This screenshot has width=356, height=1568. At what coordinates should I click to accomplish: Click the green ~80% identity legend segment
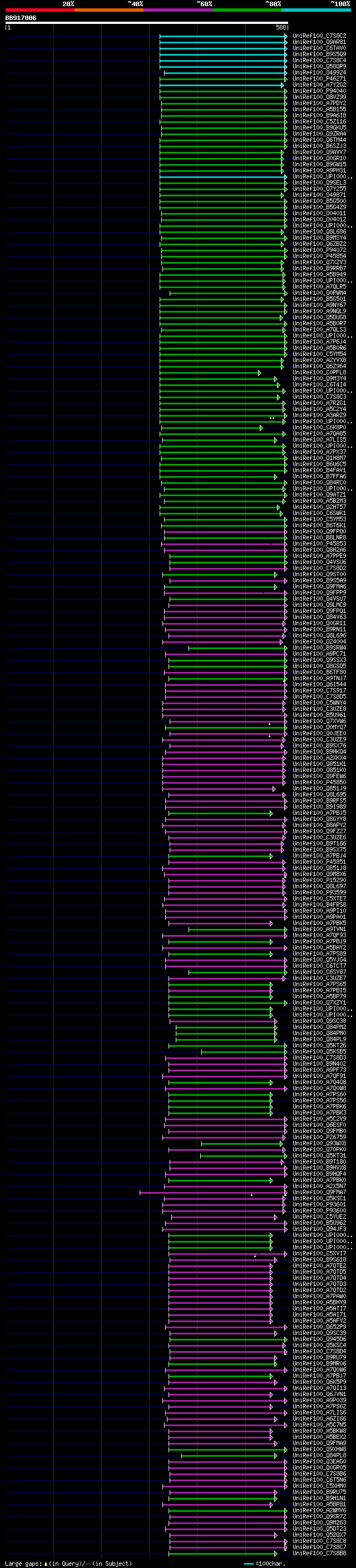(x=247, y=10)
